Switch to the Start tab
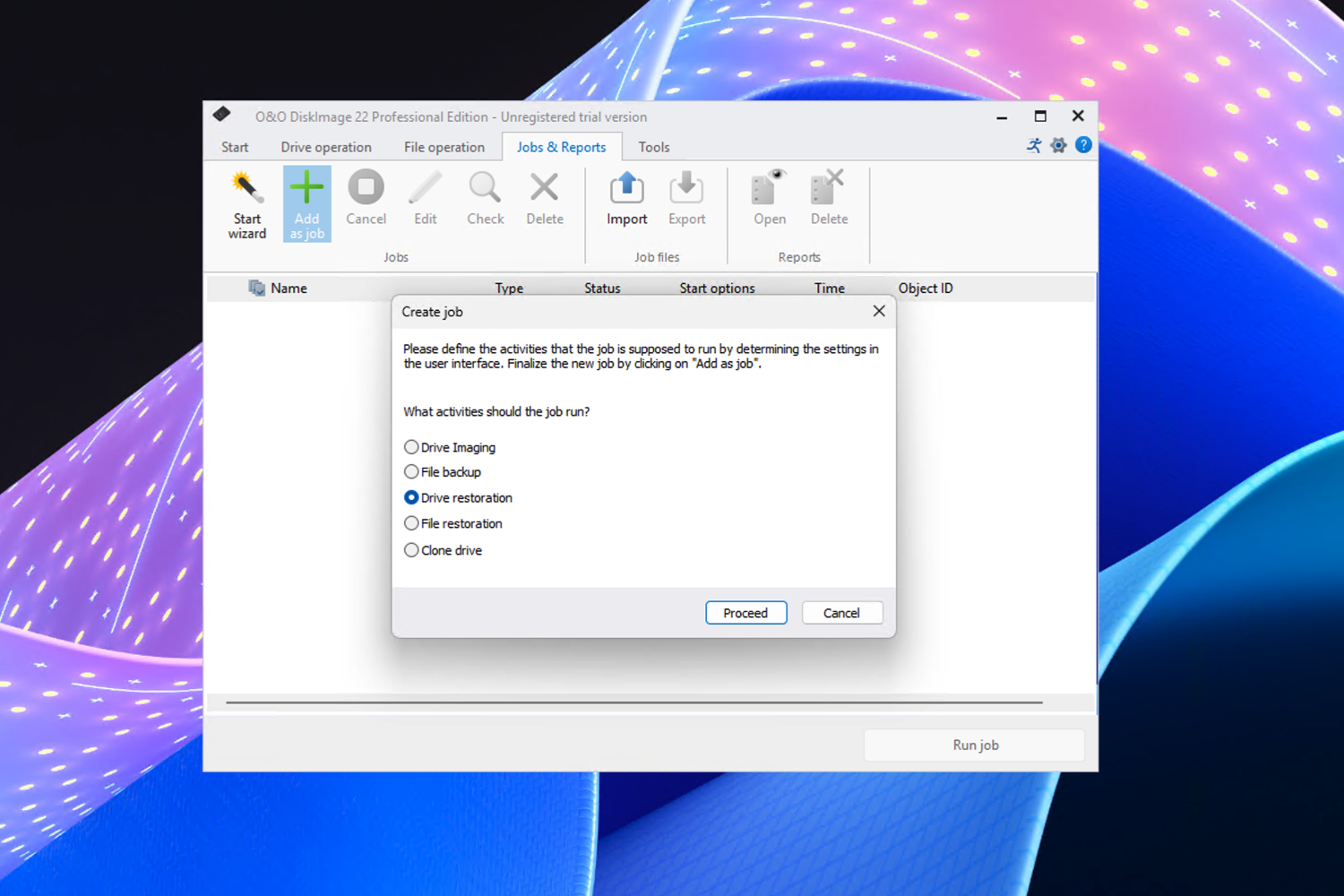Image resolution: width=1344 pixels, height=896 pixels. tap(235, 147)
